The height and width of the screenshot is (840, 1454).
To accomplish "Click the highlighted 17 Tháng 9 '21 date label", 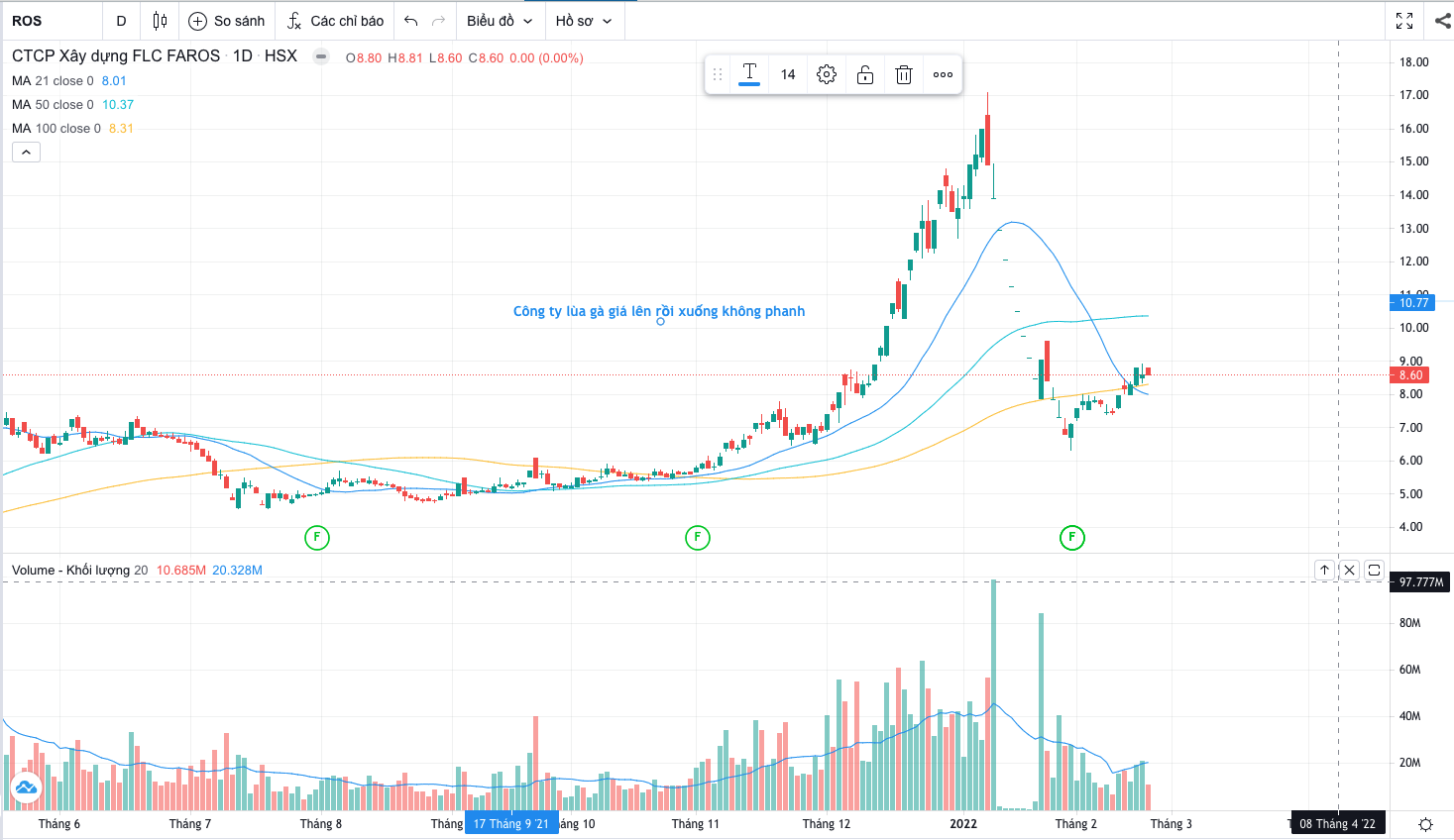I will pyautogui.click(x=511, y=824).
